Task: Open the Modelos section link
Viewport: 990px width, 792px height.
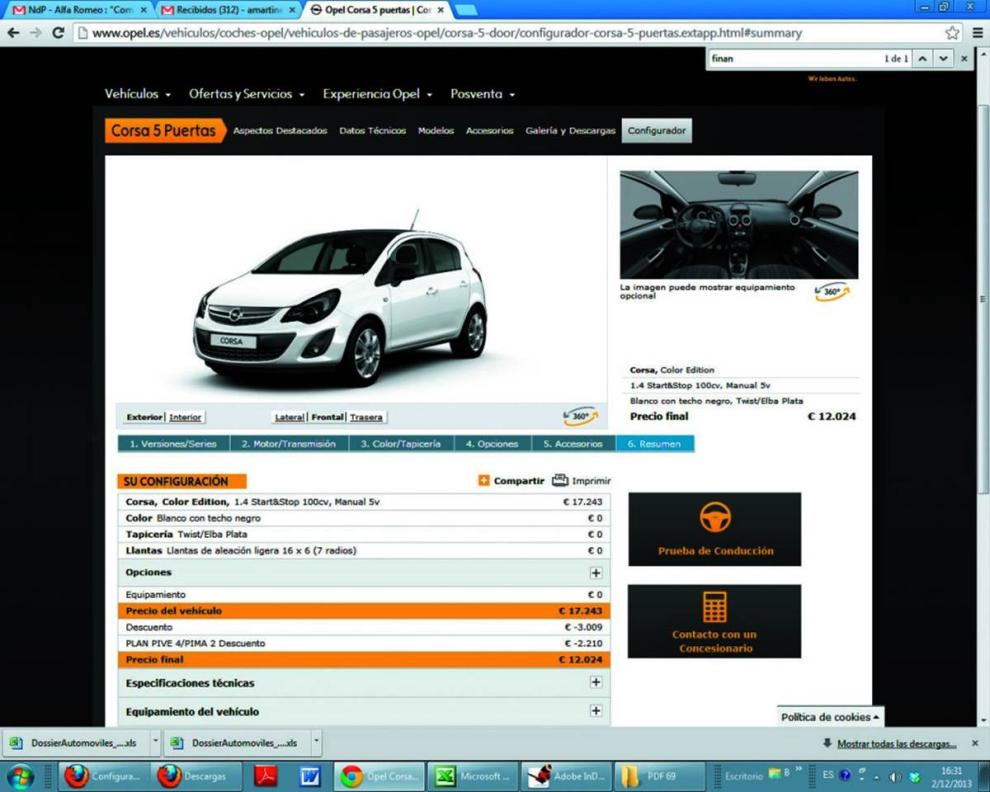Action: click(x=436, y=131)
